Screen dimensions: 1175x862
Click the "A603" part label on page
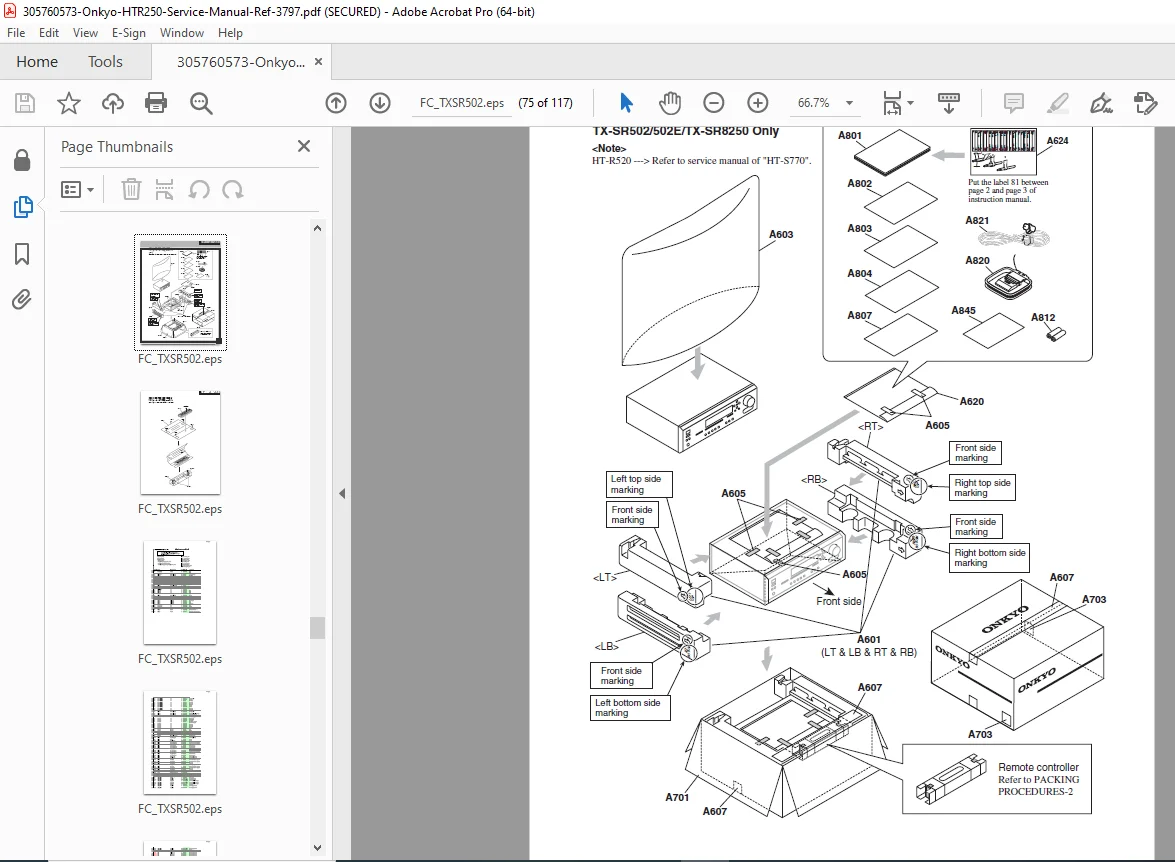781,235
